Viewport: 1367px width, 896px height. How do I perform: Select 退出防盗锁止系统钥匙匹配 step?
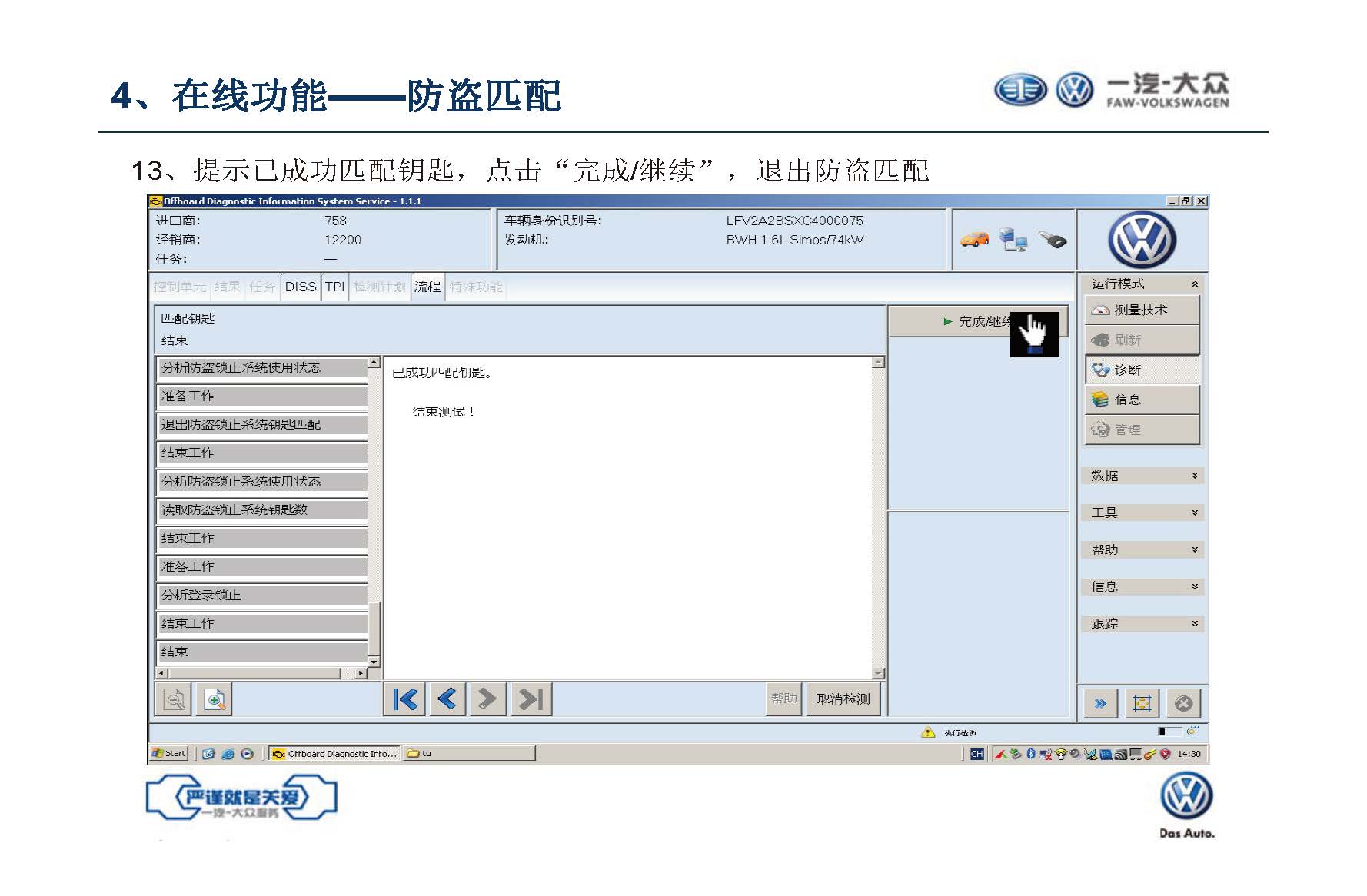coord(262,425)
